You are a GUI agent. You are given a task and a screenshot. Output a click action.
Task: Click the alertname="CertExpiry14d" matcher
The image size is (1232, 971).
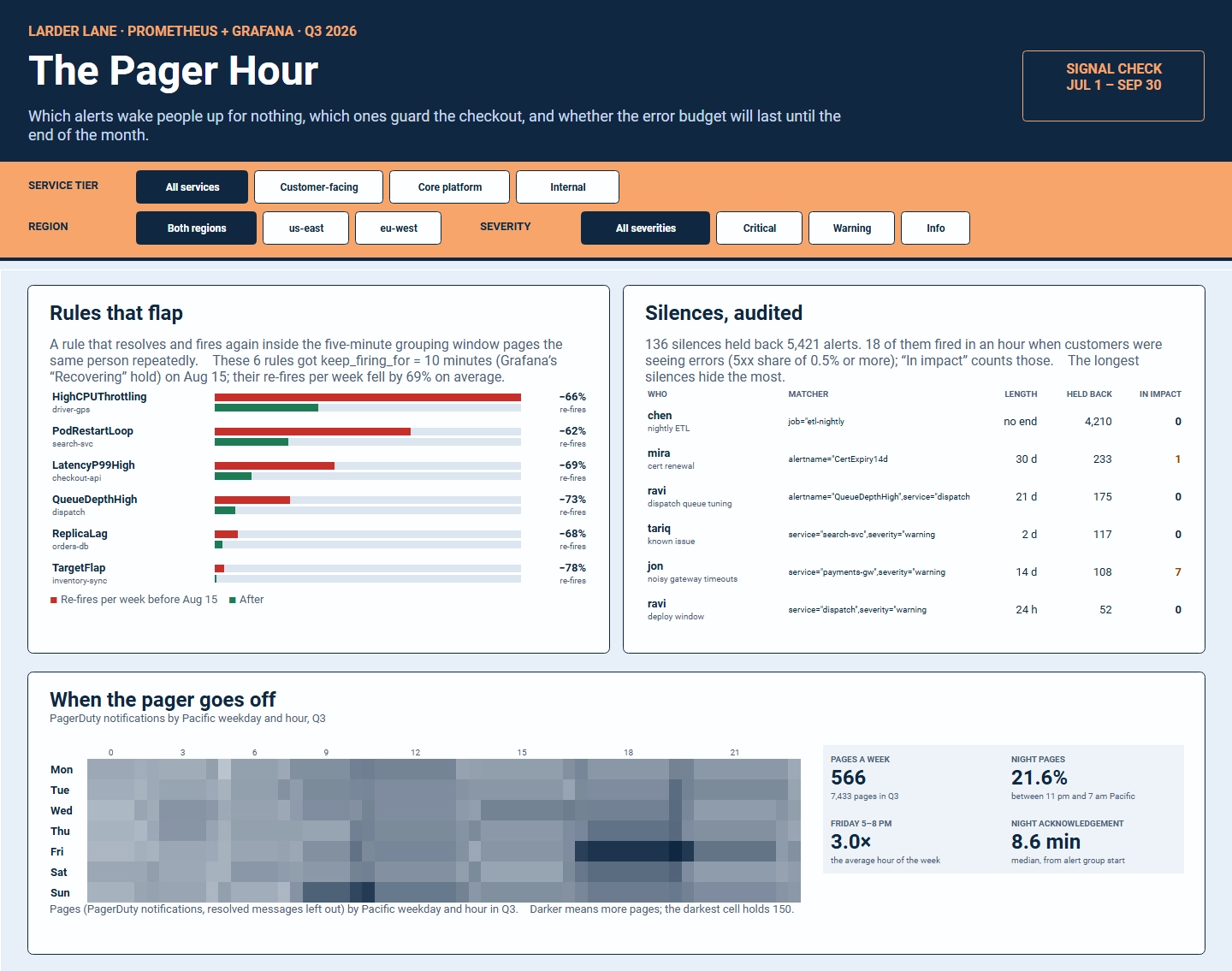pyautogui.click(x=838, y=459)
